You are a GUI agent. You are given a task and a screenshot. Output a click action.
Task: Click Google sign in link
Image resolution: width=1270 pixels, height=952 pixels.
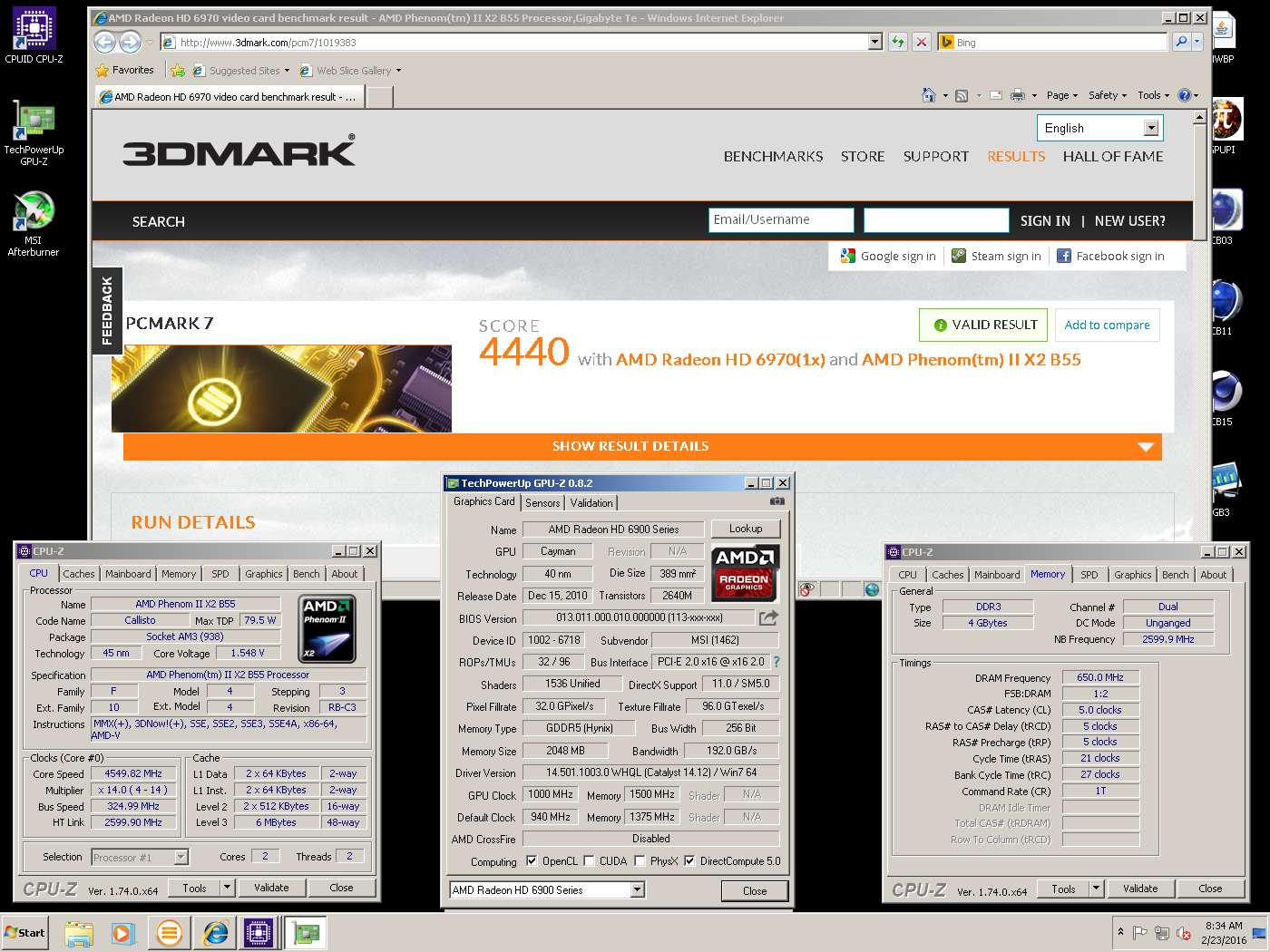[x=888, y=257]
